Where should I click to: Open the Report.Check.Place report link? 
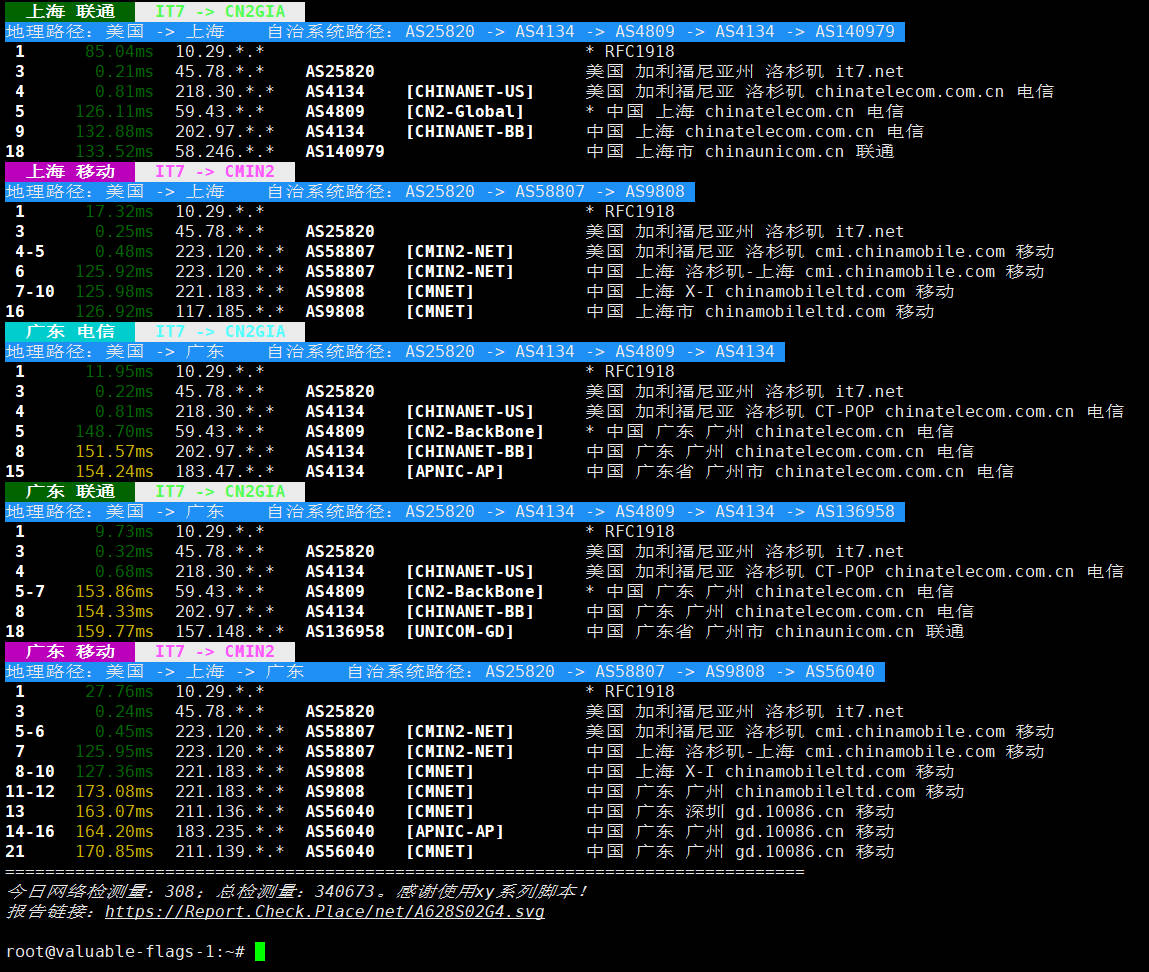tap(324, 911)
